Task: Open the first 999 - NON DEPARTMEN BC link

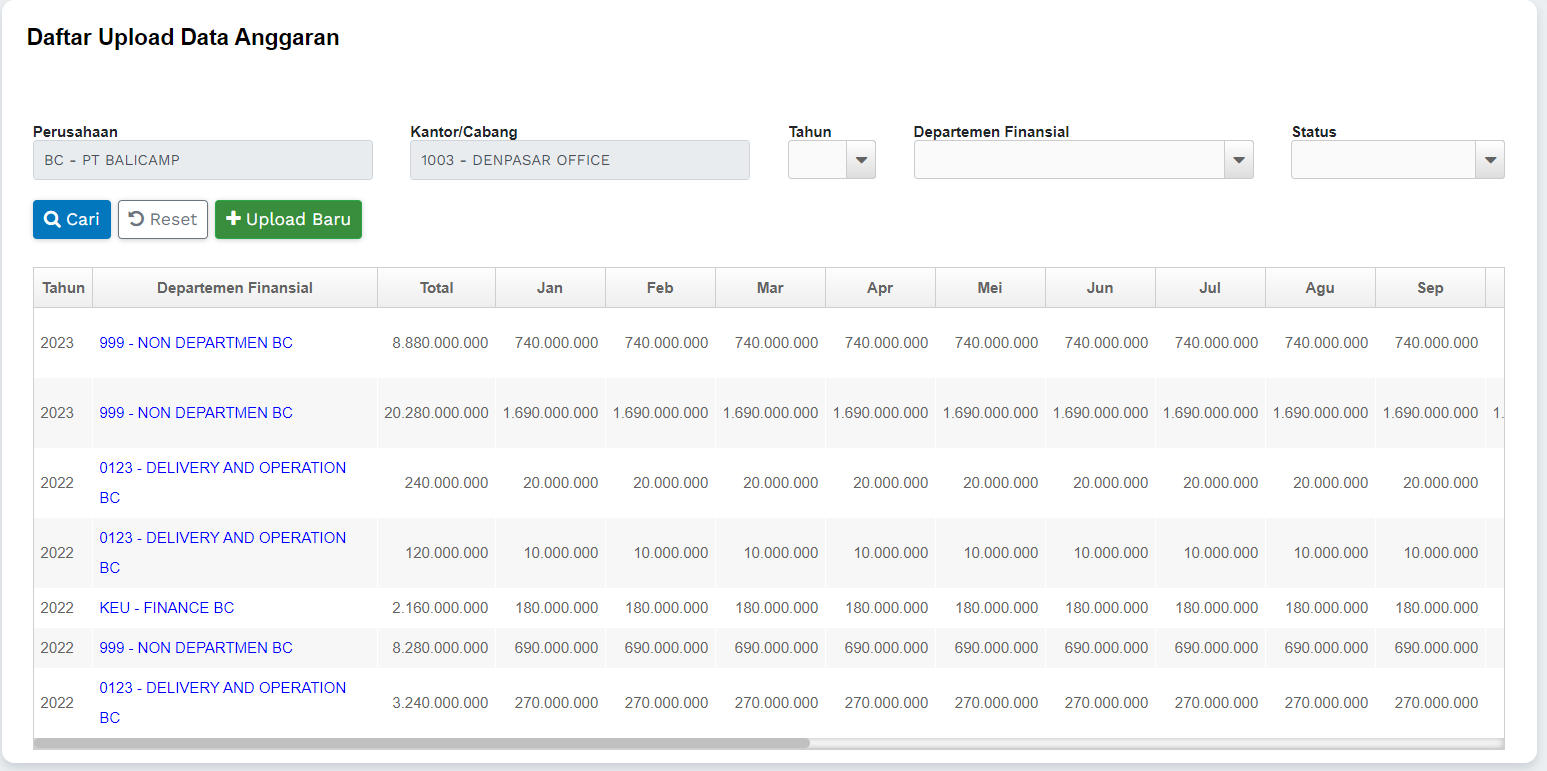Action: pos(196,343)
